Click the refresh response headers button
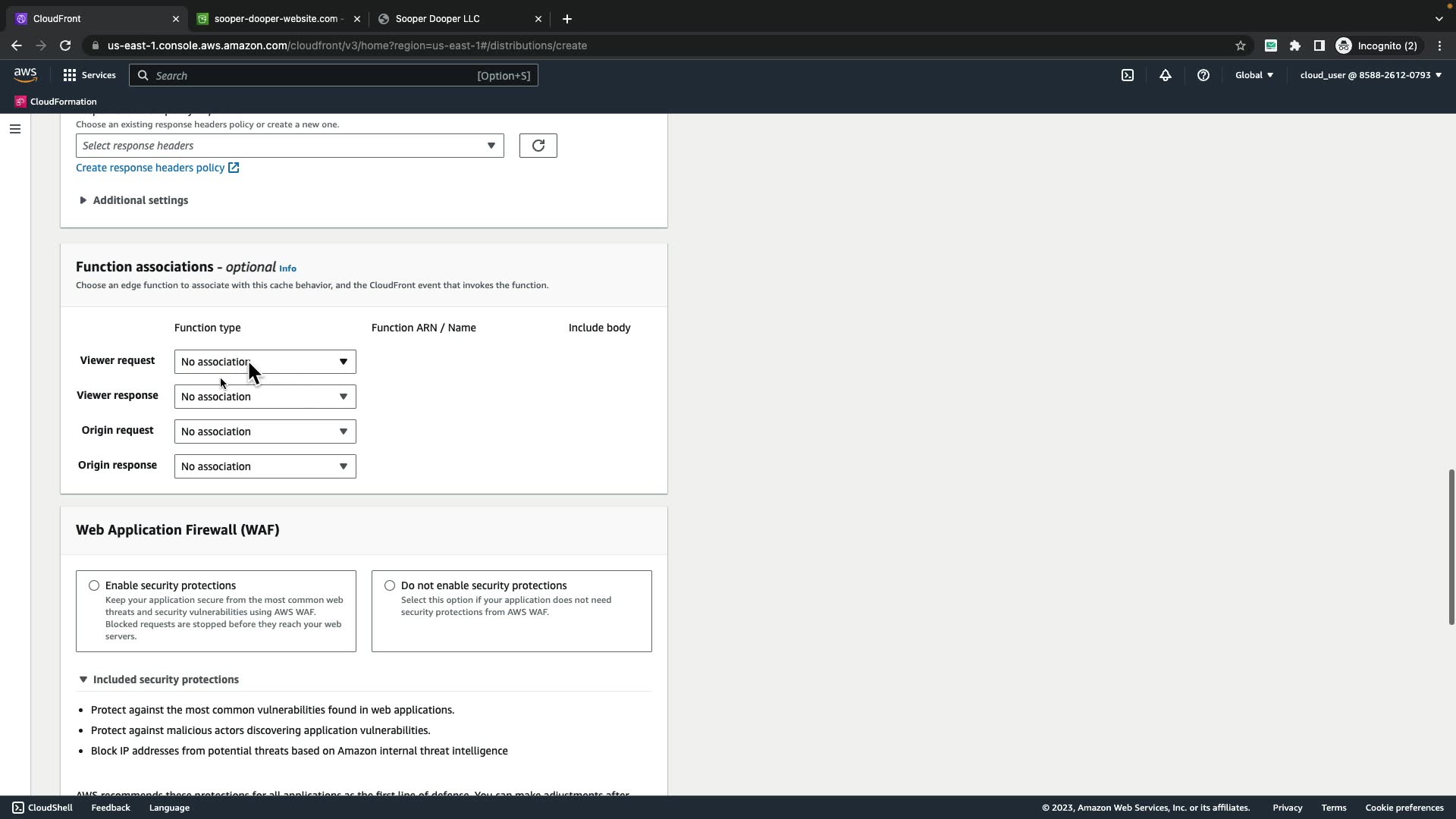 click(538, 146)
